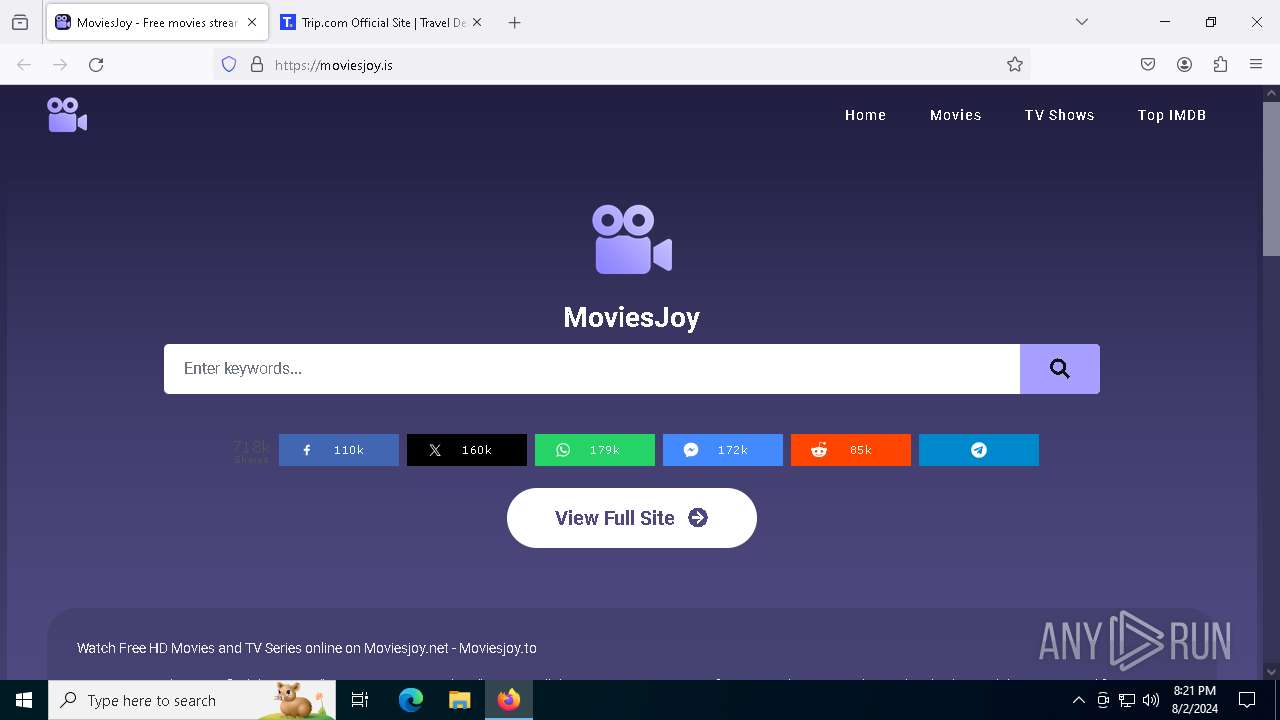Image resolution: width=1280 pixels, height=720 pixels.
Task: Open the TV Shows nav menu item
Action: pyautogui.click(x=1059, y=115)
